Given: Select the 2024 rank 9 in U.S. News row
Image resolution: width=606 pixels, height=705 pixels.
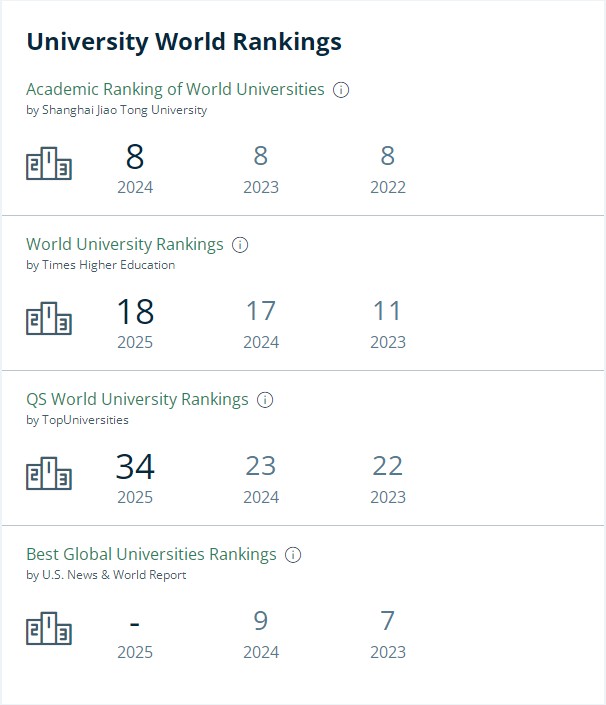Looking at the screenshot, I should pos(261,622).
